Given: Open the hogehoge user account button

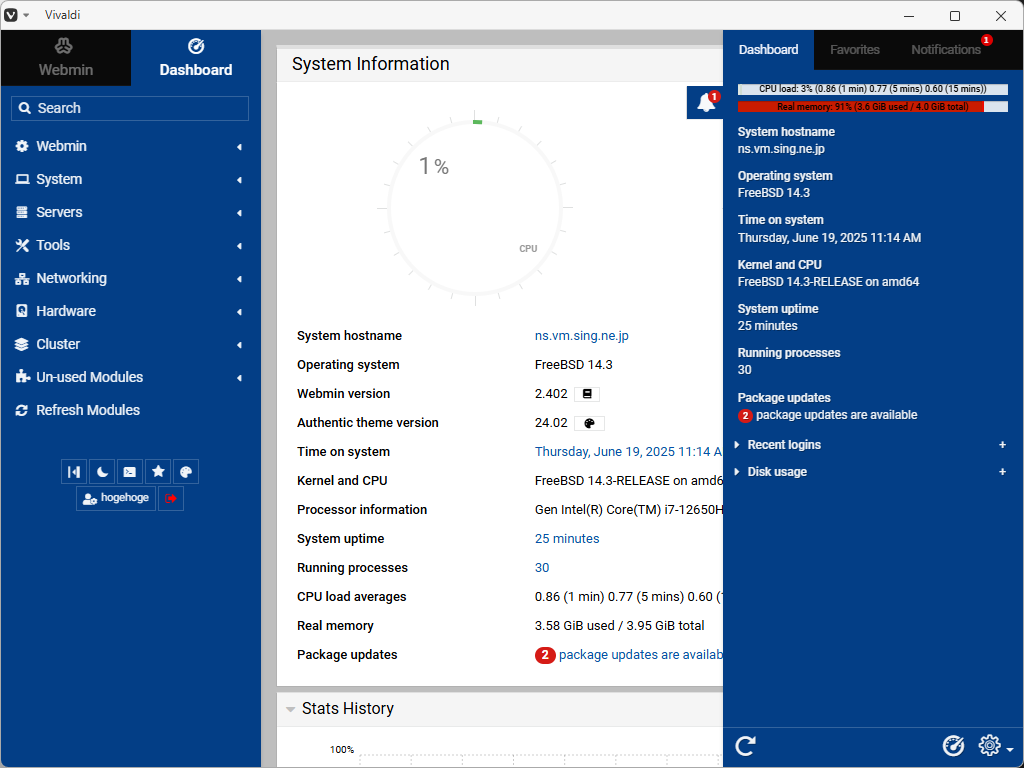Looking at the screenshot, I should point(116,498).
